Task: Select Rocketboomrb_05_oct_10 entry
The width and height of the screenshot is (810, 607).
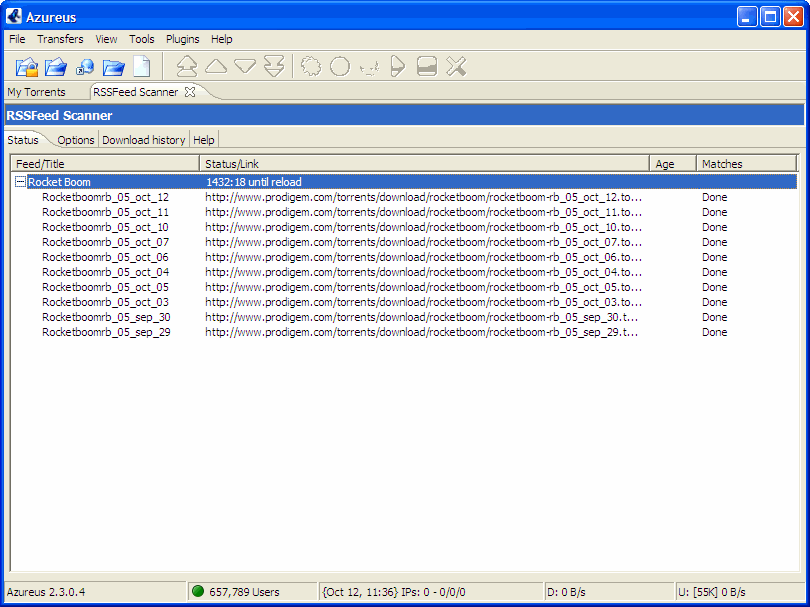Action: pos(105,227)
